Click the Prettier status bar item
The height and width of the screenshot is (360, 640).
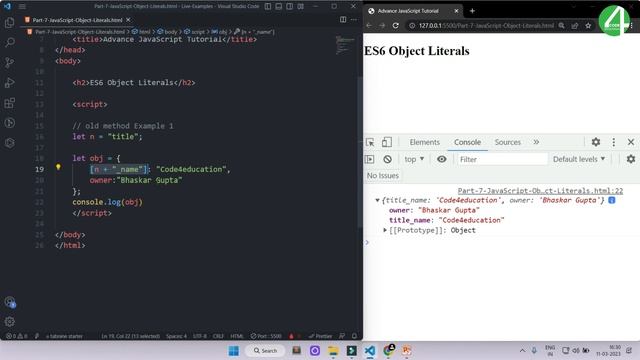[x=320, y=336]
